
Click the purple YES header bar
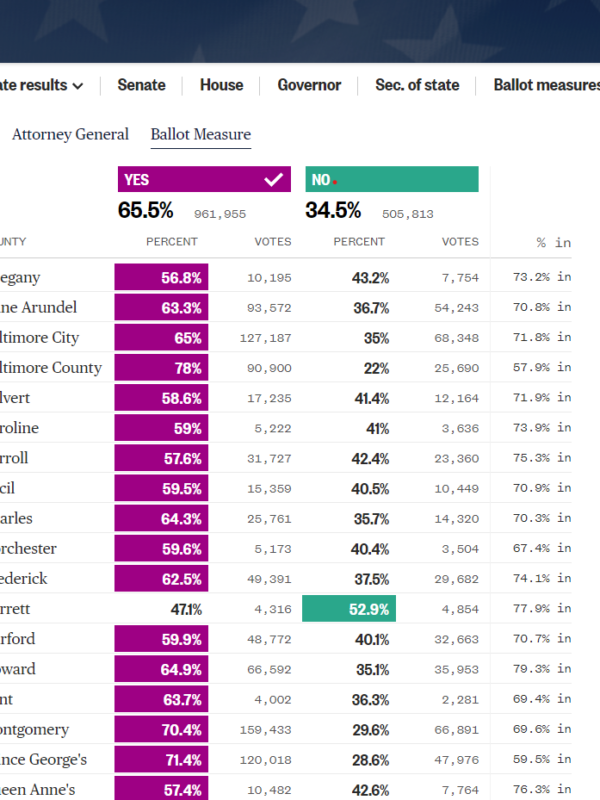coord(190,180)
